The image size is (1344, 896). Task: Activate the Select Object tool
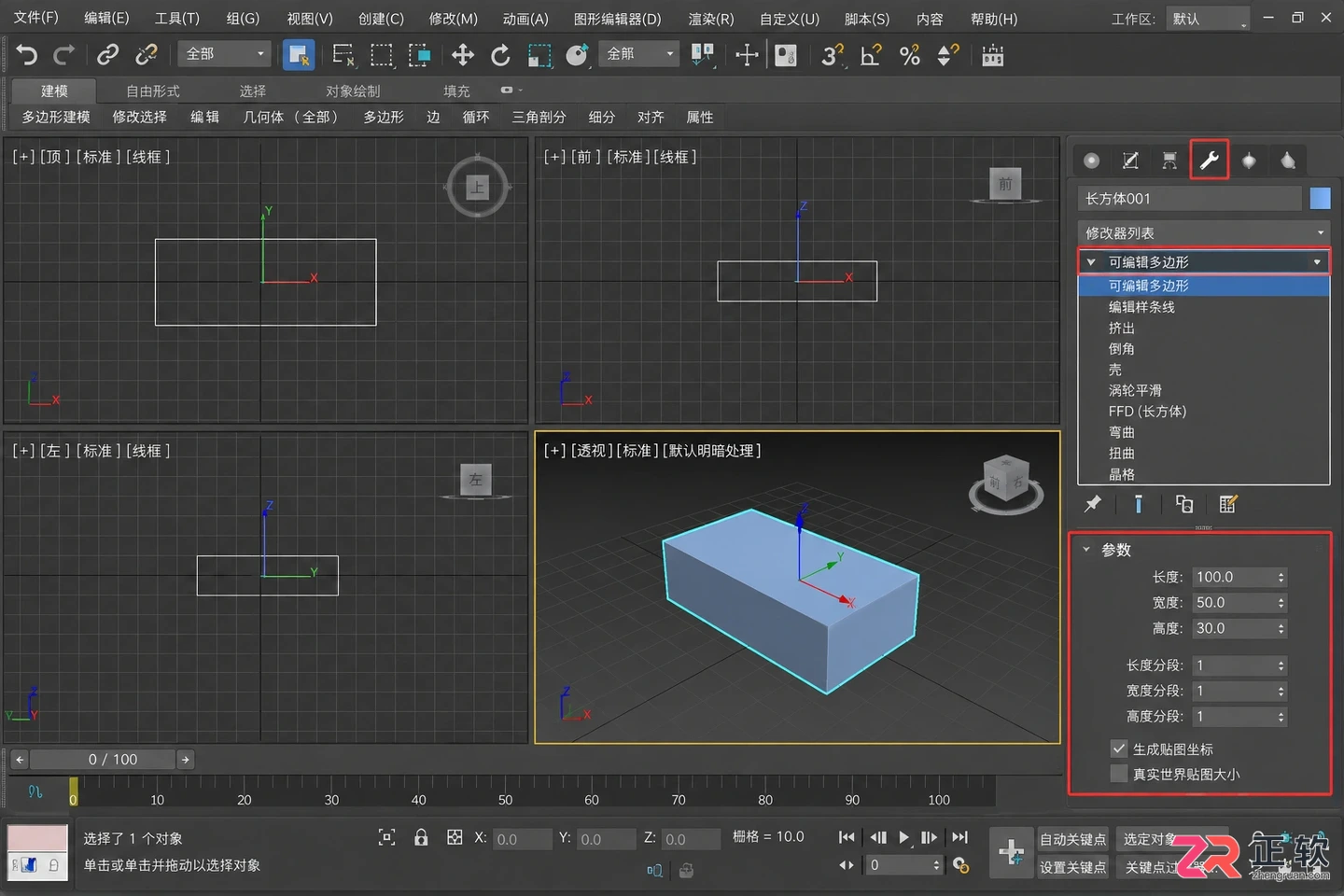tap(298, 55)
